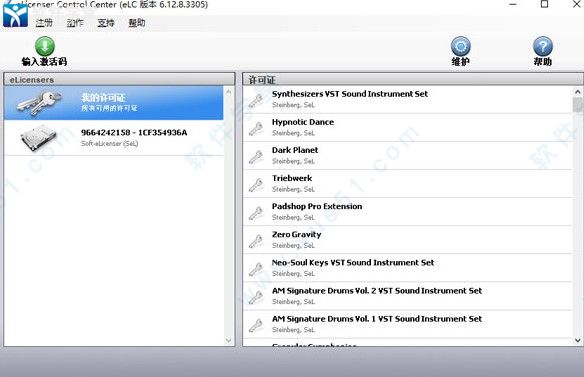This screenshot has width=584, height=377.
Task: Click the licenses list scroll up arrow
Action: [578, 92]
